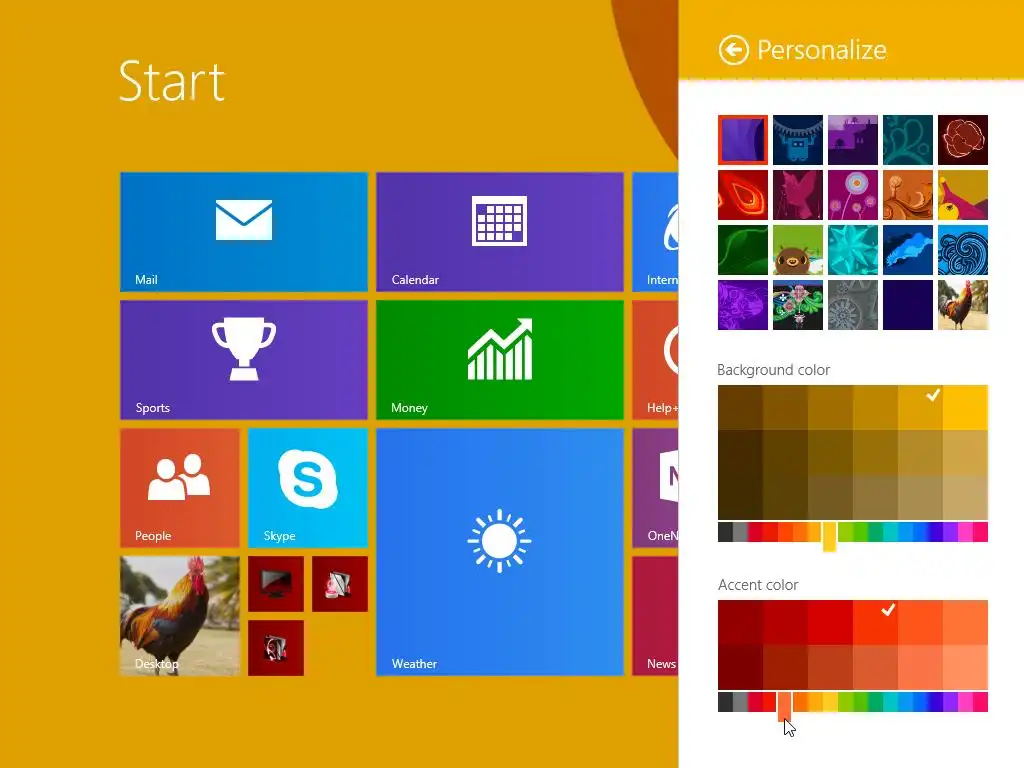Launch the OneNote tile
Screen dimensions: 1024x768
click(x=655, y=488)
